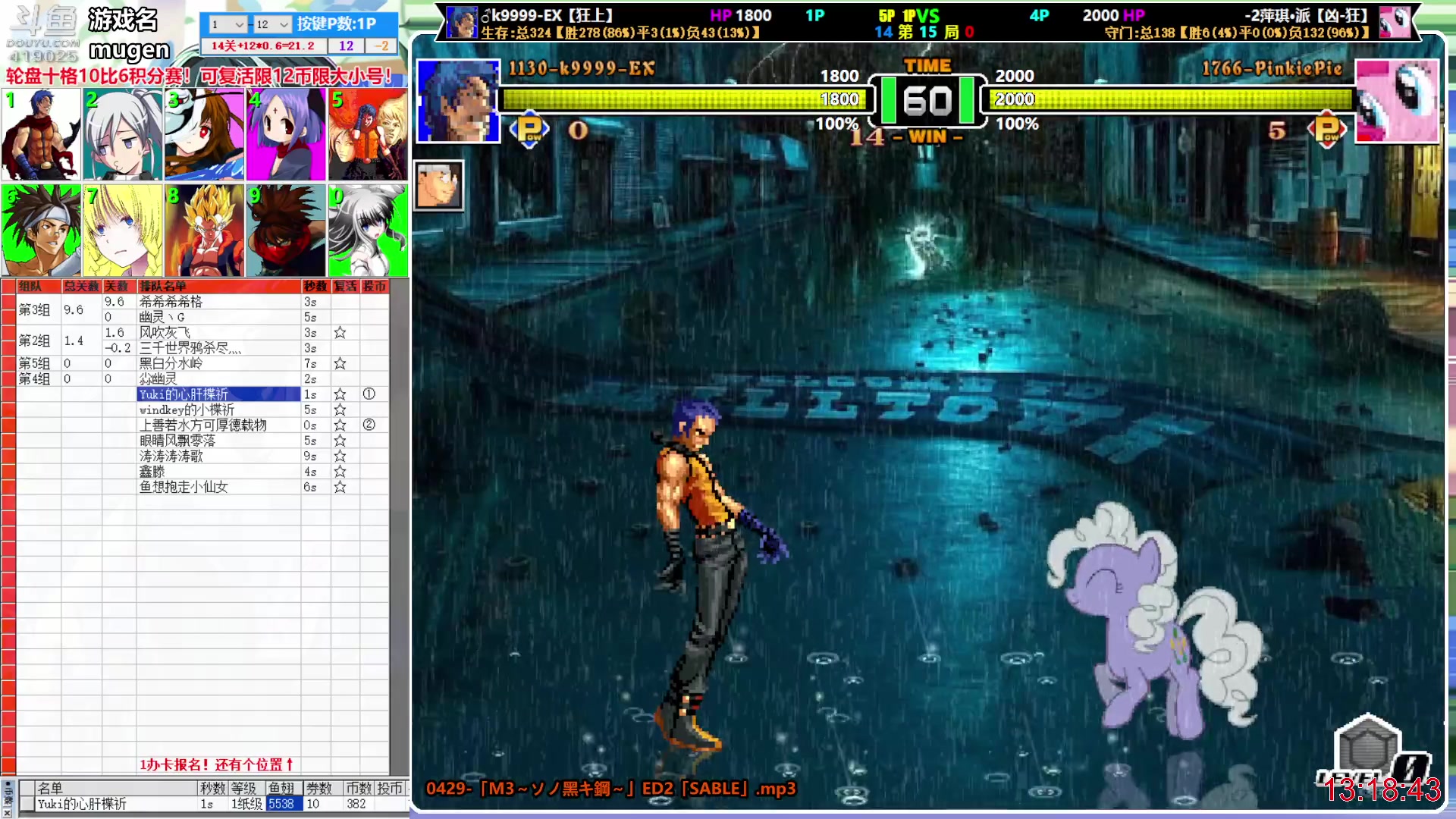Image resolution: width=1456 pixels, height=819 pixels.
Task: Click the 总关数 column header
Action: click(81, 286)
